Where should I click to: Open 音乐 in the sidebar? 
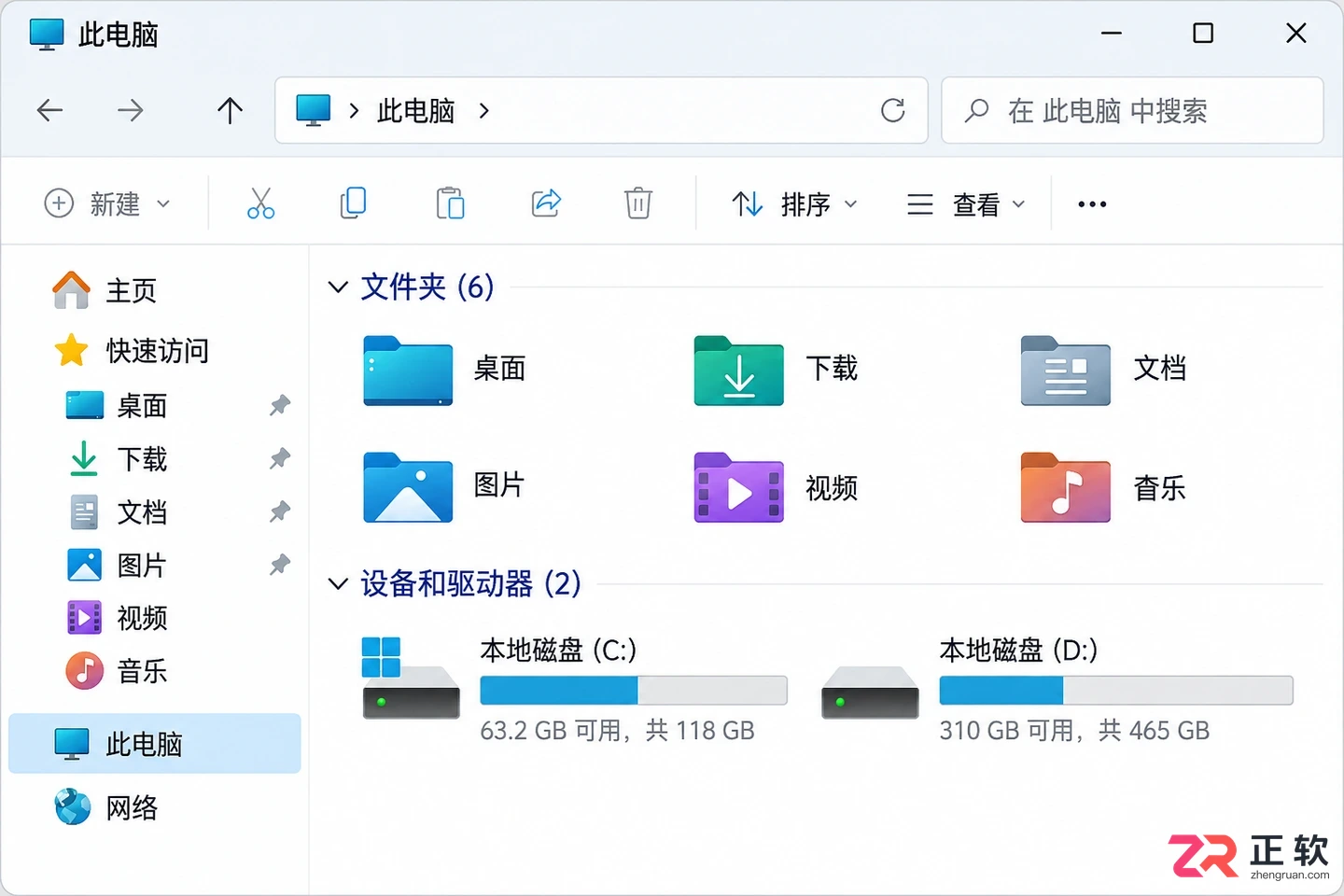click(117, 671)
